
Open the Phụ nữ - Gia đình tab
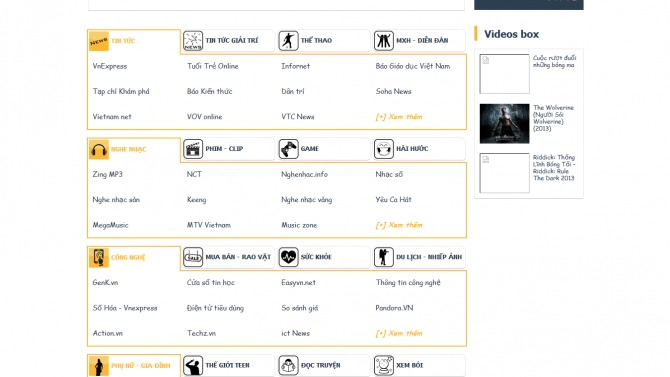point(134,366)
